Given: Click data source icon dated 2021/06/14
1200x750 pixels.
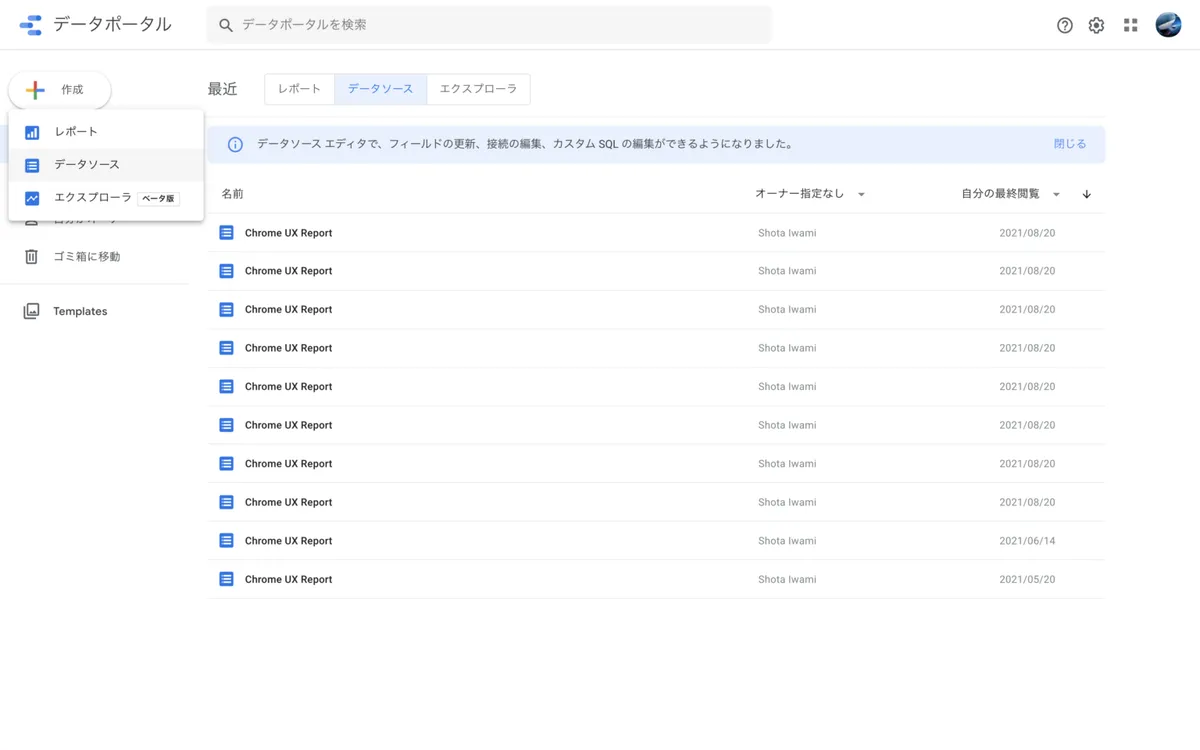Looking at the screenshot, I should (226, 541).
